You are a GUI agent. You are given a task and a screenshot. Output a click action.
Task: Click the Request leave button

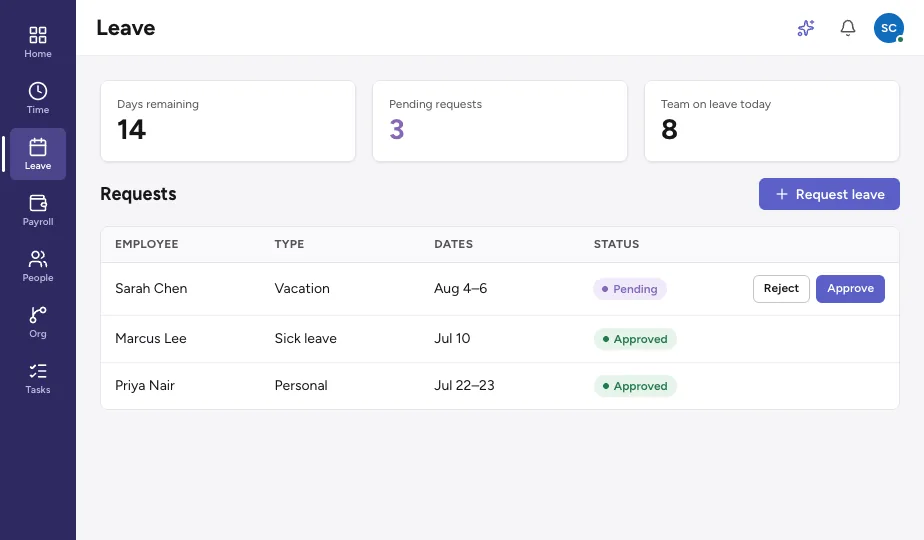[829, 194]
